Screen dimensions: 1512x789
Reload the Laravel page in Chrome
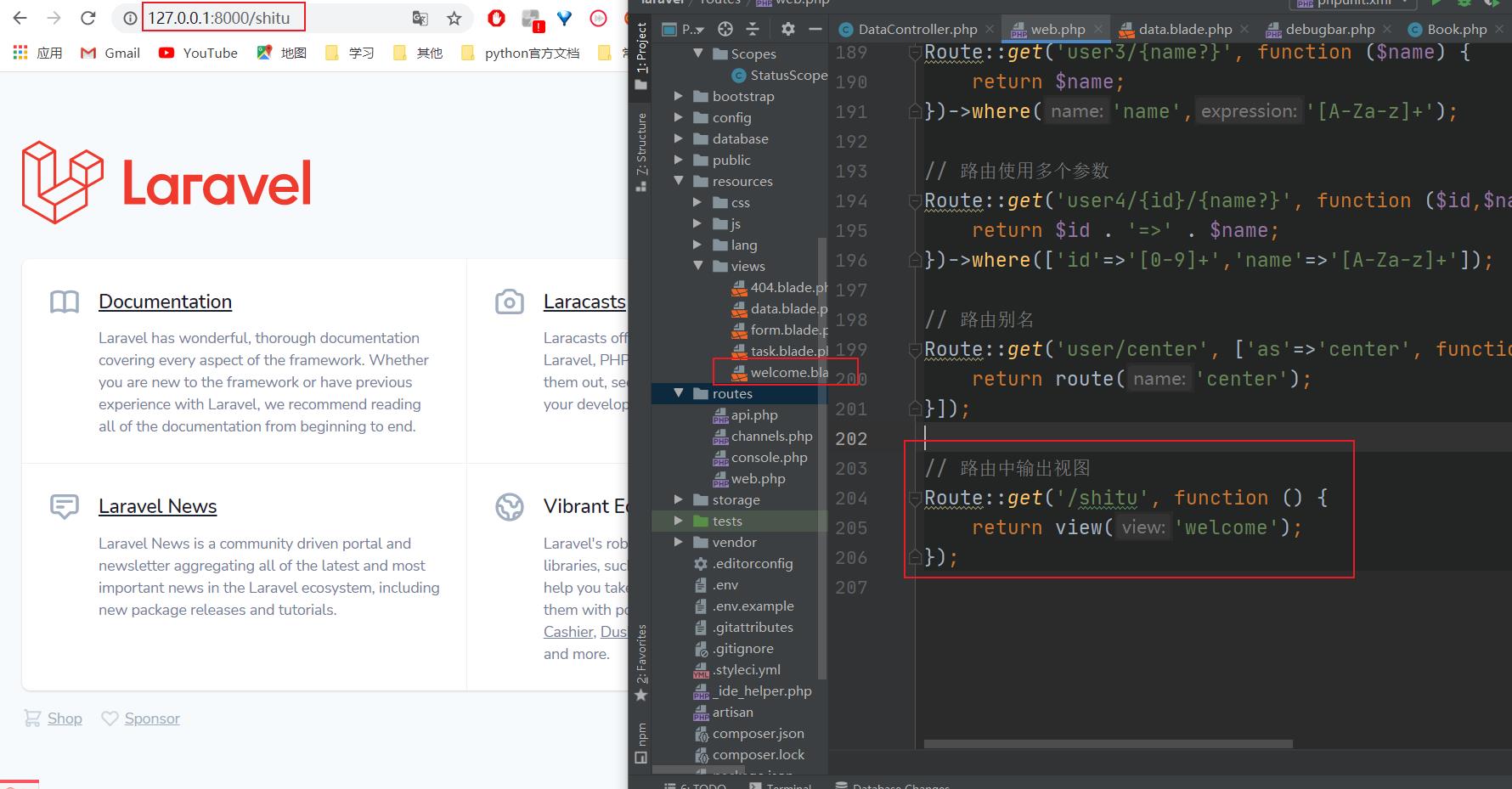87,18
